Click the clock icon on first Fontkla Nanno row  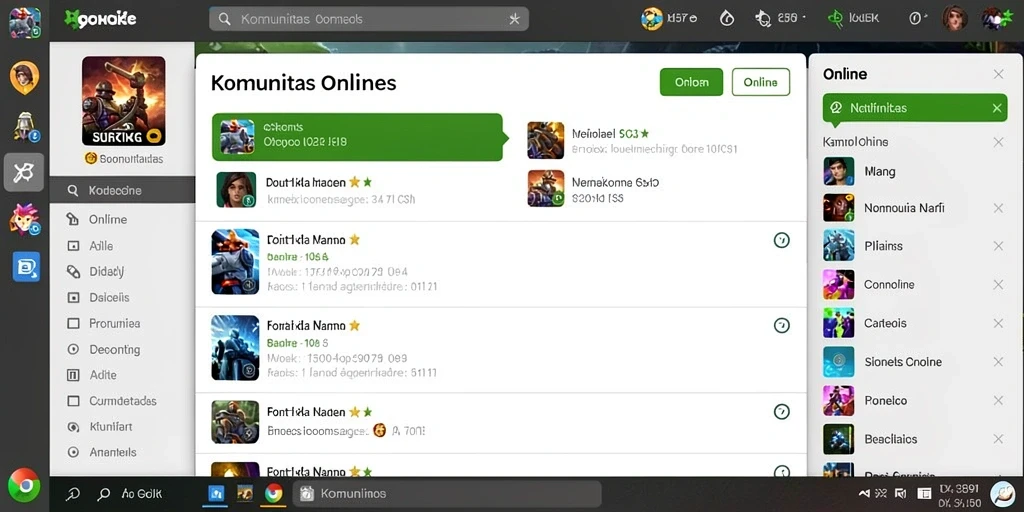(781, 240)
